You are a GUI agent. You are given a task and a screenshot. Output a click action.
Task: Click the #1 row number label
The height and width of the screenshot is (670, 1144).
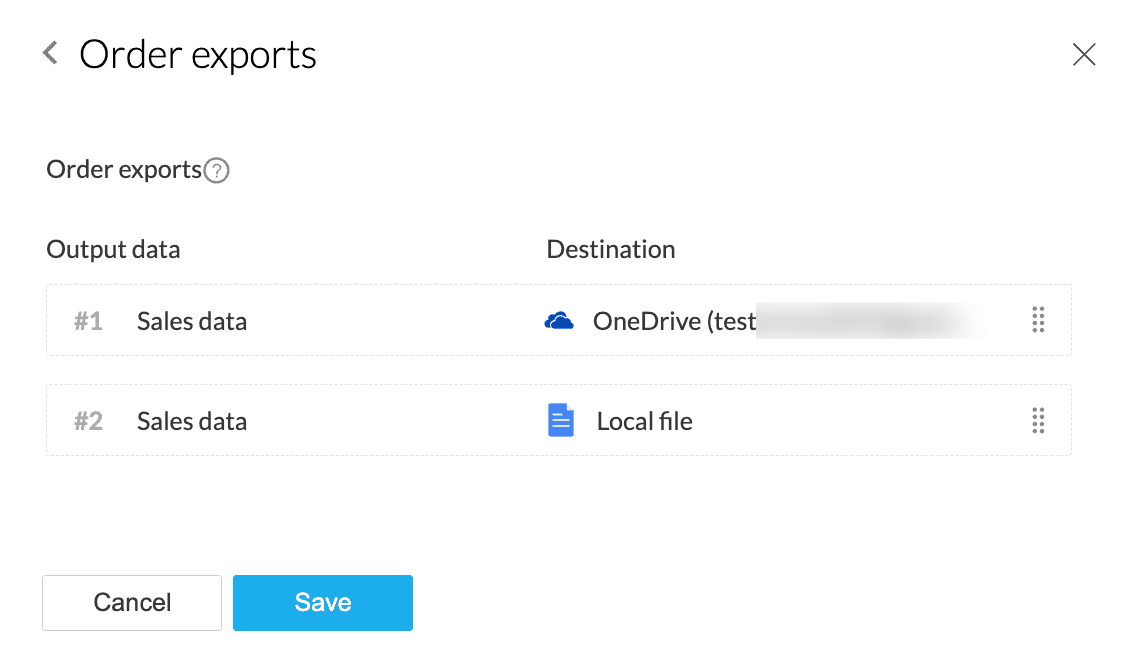click(x=88, y=321)
